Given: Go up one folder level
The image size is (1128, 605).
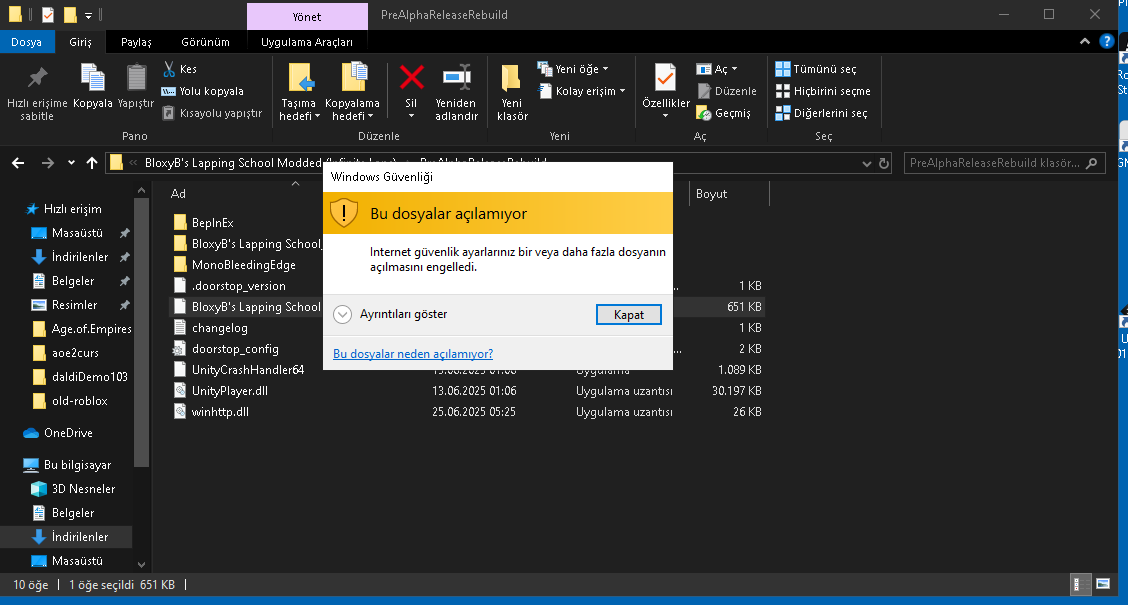Looking at the screenshot, I should [x=92, y=163].
